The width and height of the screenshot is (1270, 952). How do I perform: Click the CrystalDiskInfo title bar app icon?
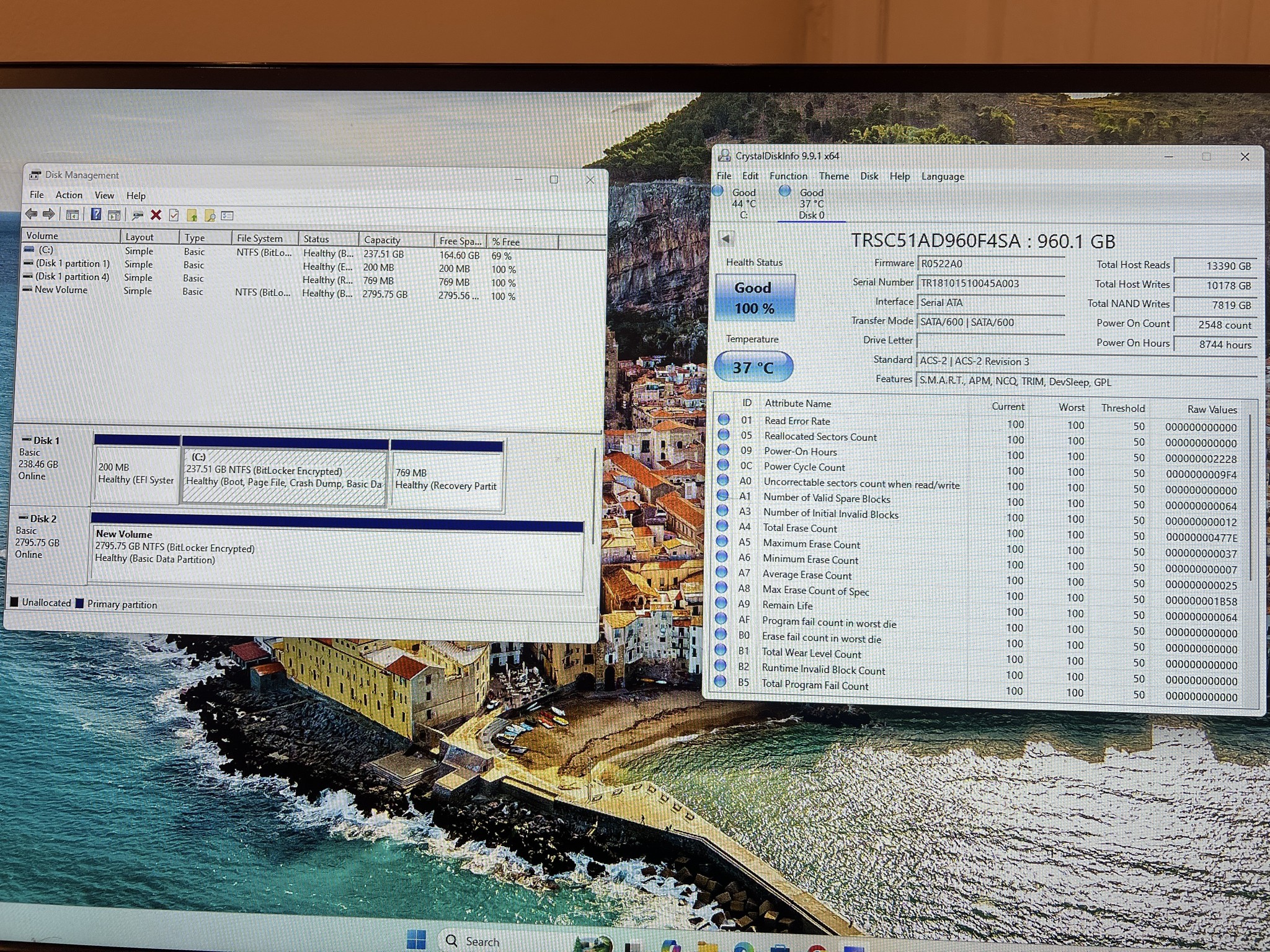point(724,155)
